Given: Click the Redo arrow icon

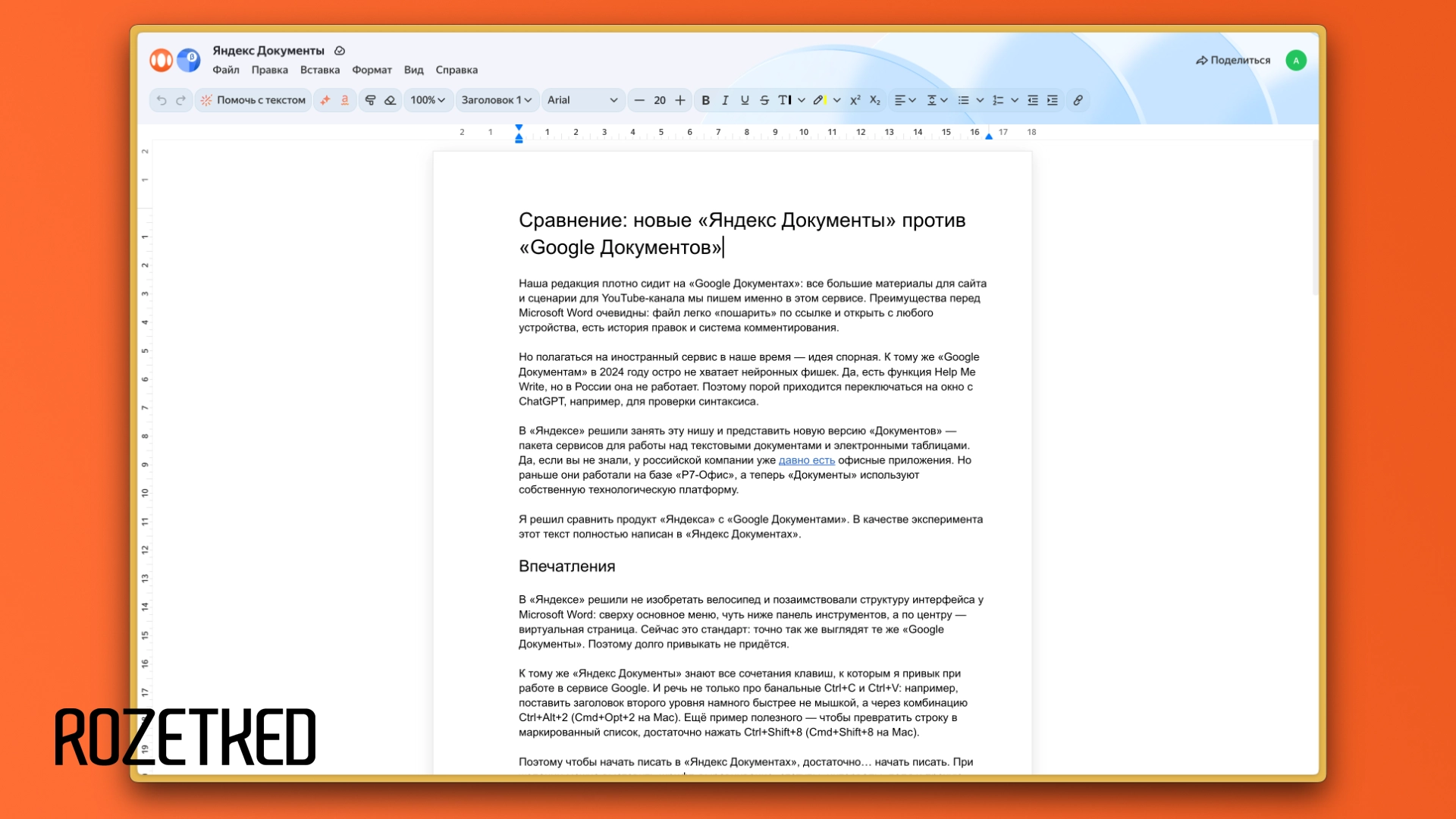Looking at the screenshot, I should pos(180,100).
